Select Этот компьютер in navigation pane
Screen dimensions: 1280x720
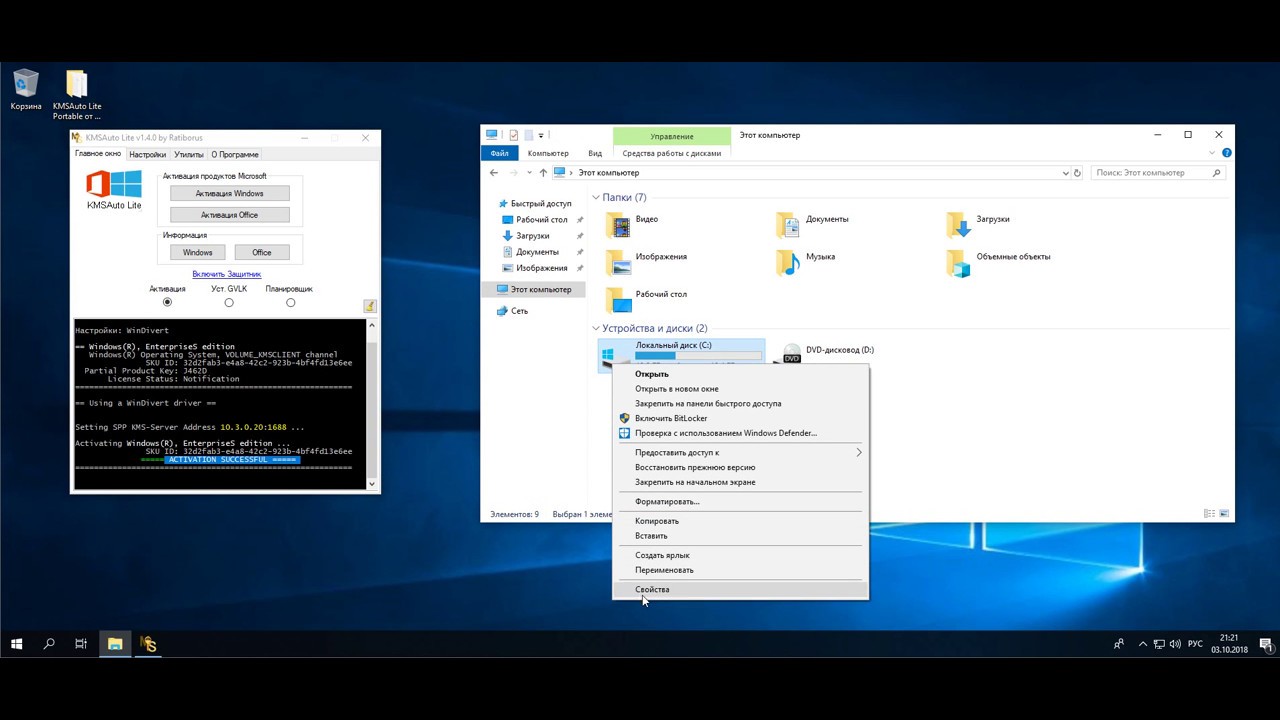click(x=541, y=289)
